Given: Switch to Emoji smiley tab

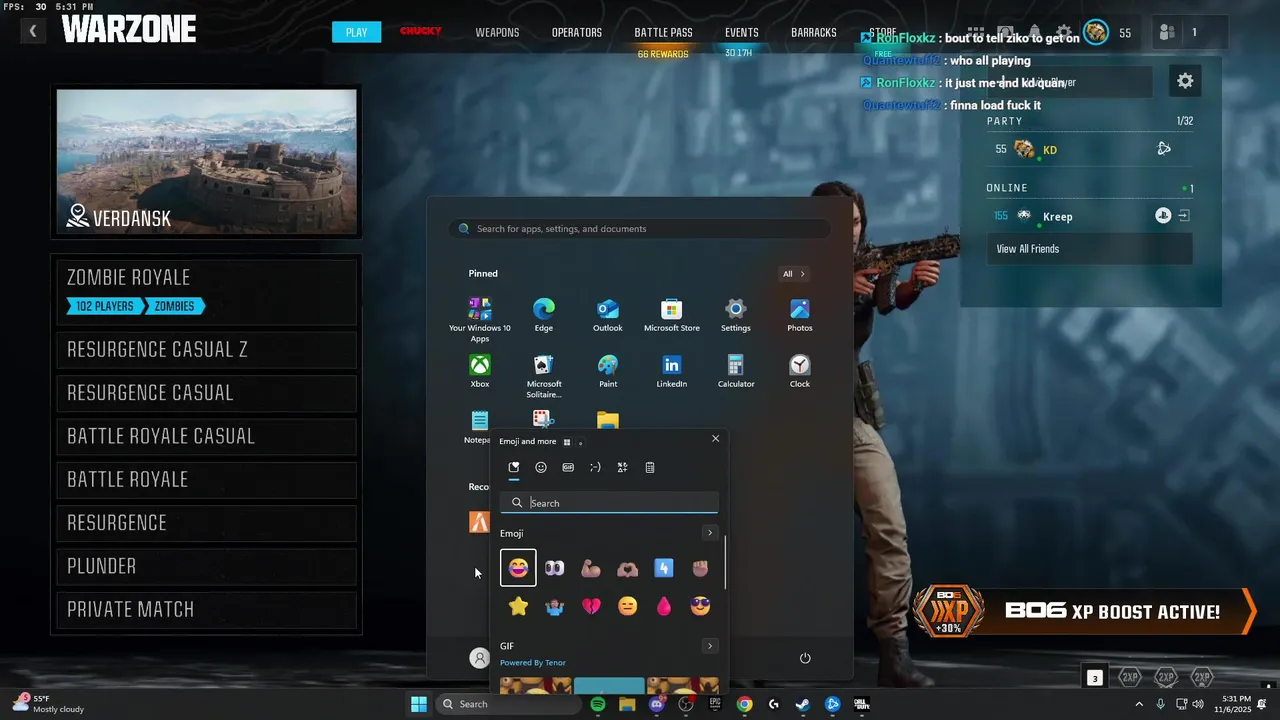Looking at the screenshot, I should click(541, 467).
